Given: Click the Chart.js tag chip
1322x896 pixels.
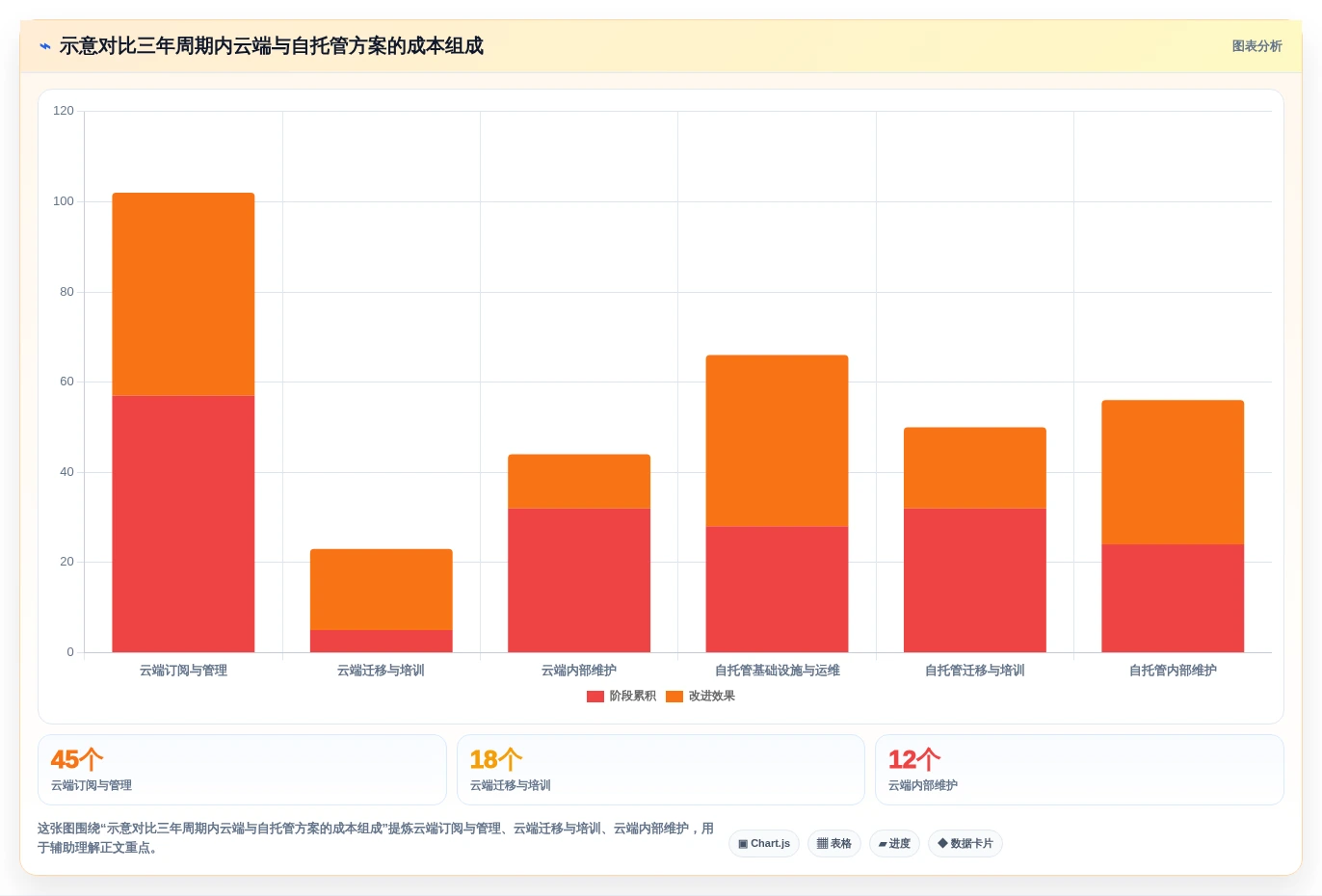Looking at the screenshot, I should [x=764, y=844].
